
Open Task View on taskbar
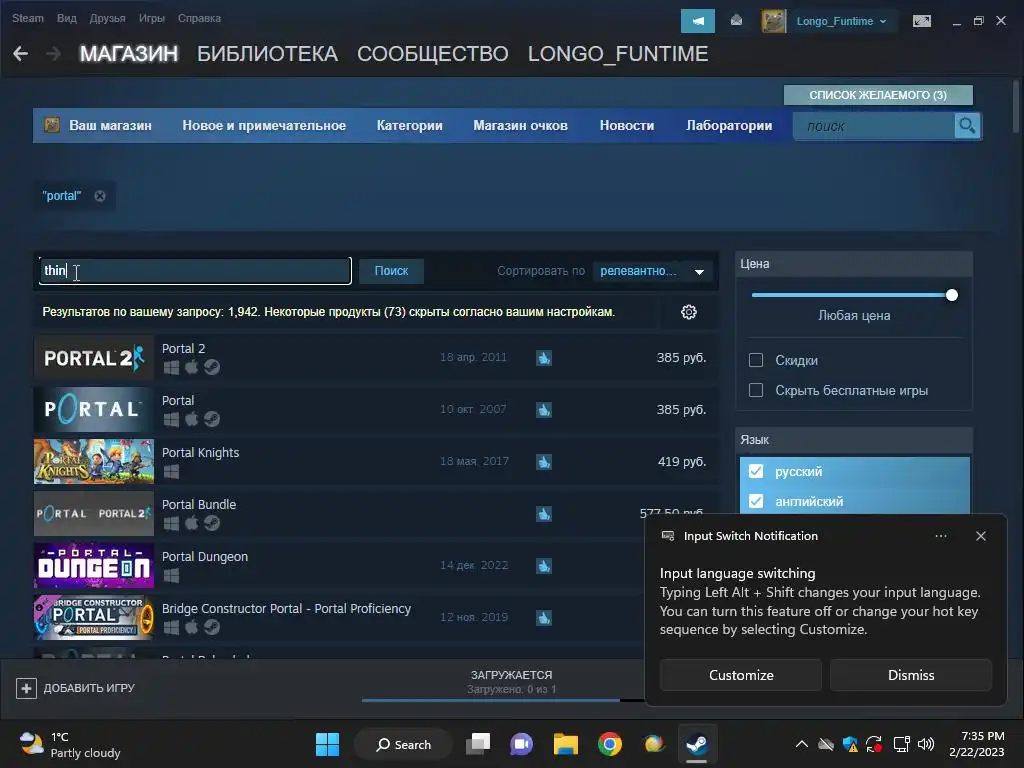point(478,744)
